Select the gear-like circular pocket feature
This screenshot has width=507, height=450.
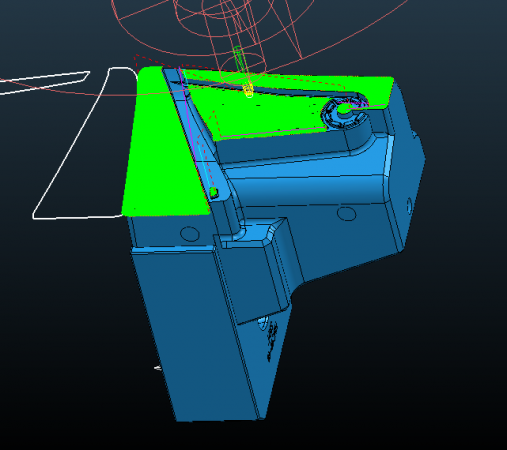343,113
